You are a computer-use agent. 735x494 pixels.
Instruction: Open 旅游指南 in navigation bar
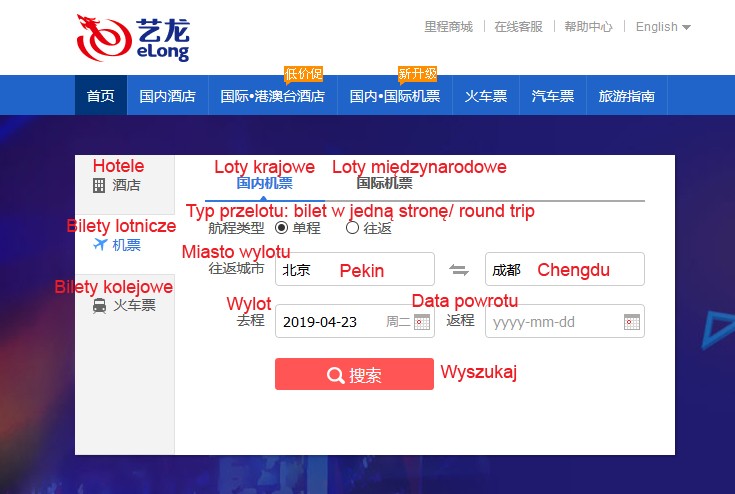pos(627,96)
